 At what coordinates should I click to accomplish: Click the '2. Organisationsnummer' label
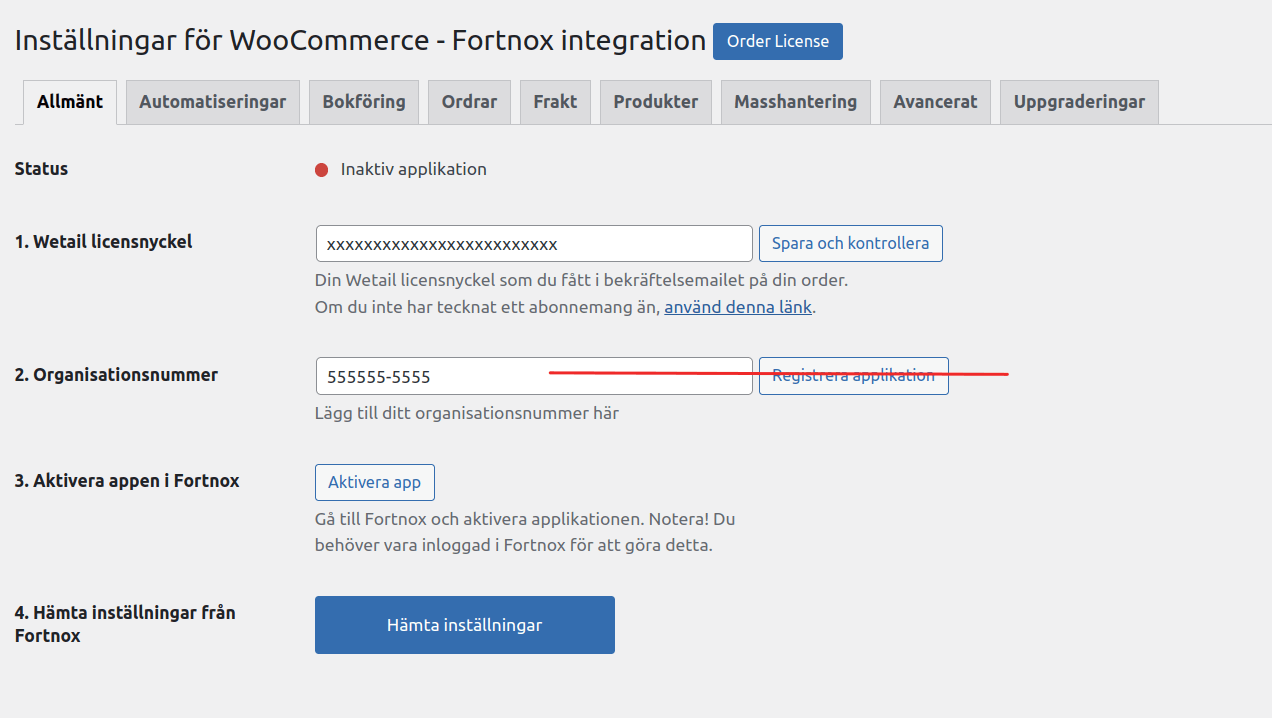pyautogui.click(x=116, y=375)
